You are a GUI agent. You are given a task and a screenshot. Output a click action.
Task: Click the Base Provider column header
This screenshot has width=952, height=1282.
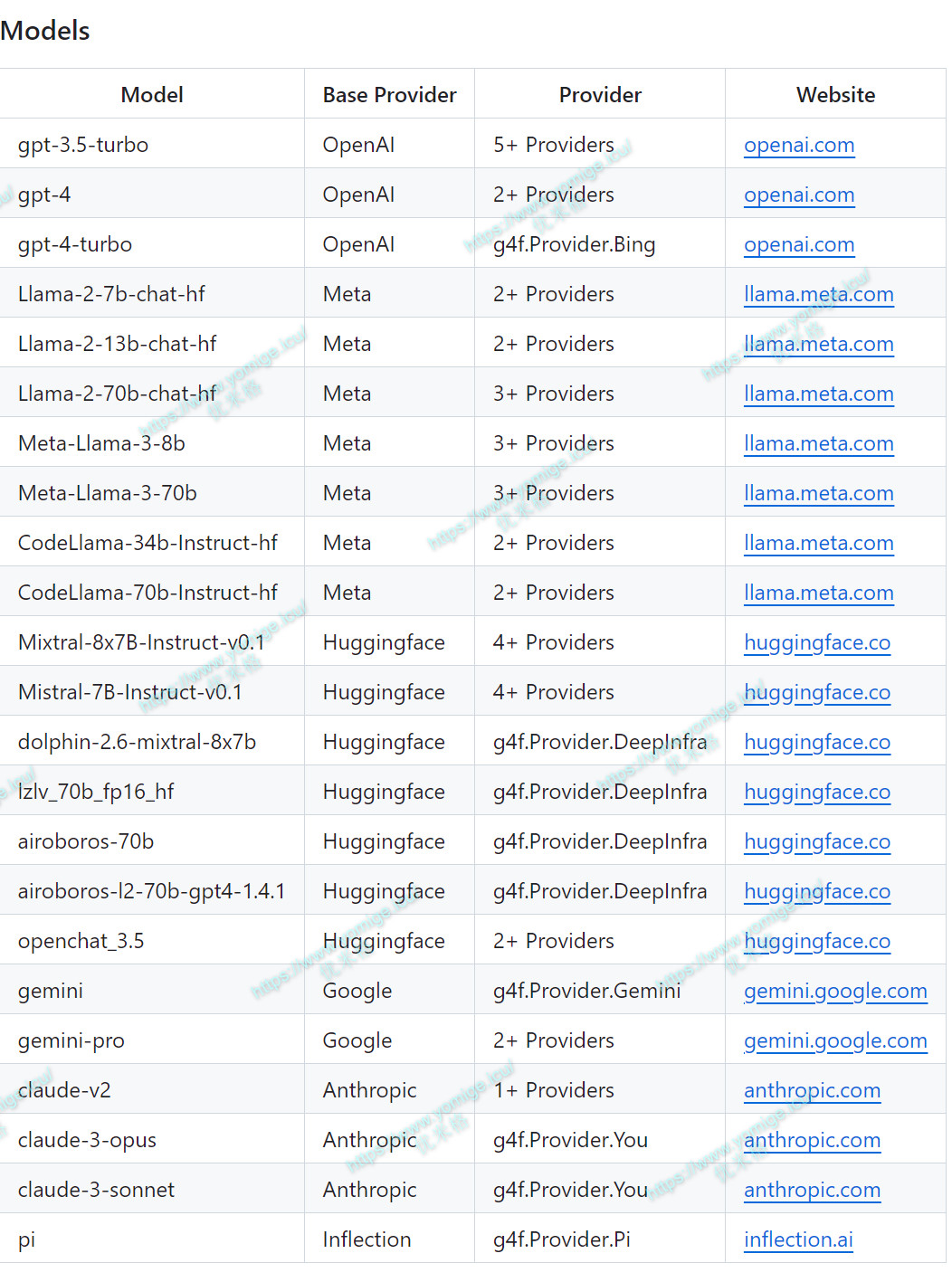coord(389,95)
